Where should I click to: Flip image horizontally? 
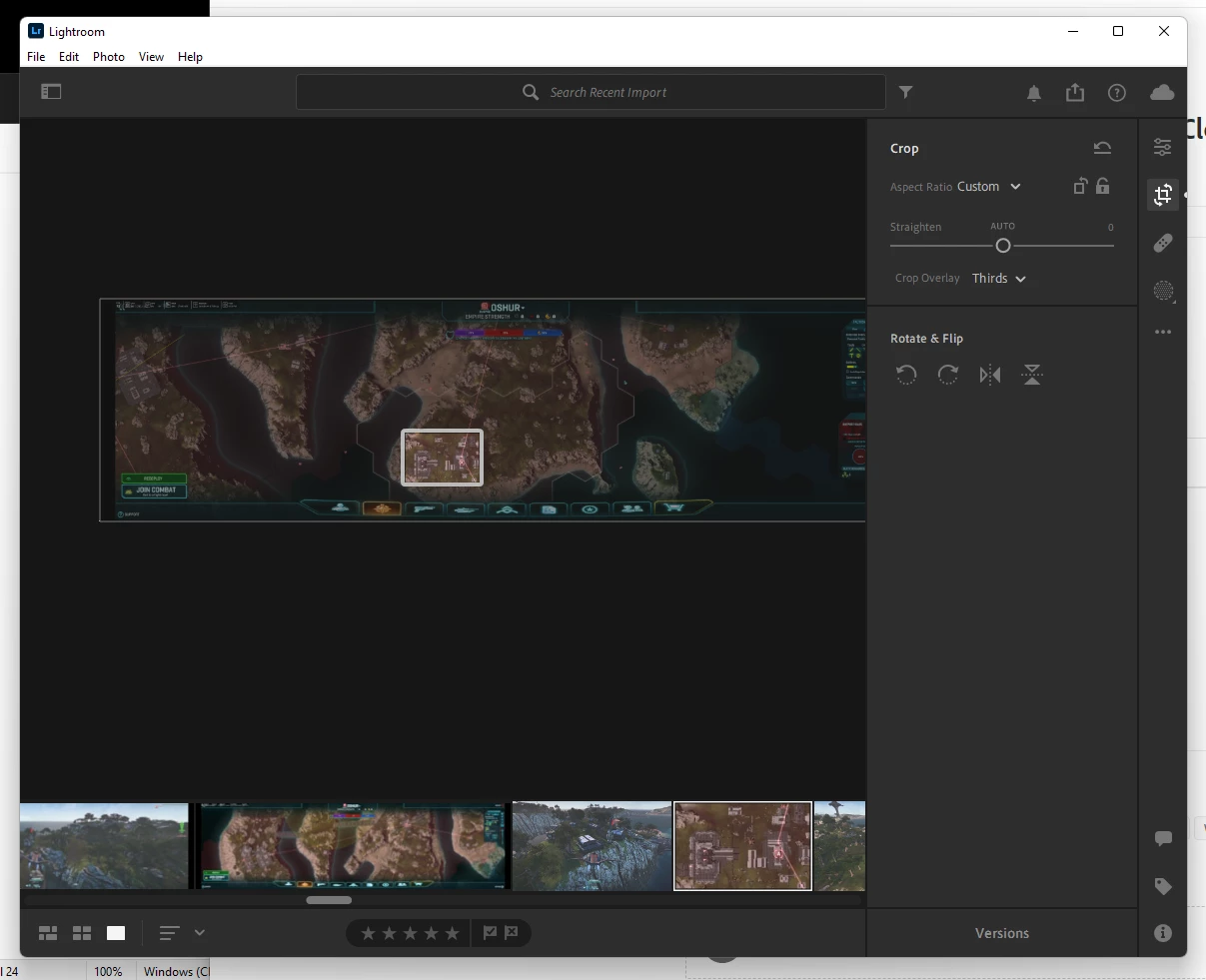(x=990, y=375)
